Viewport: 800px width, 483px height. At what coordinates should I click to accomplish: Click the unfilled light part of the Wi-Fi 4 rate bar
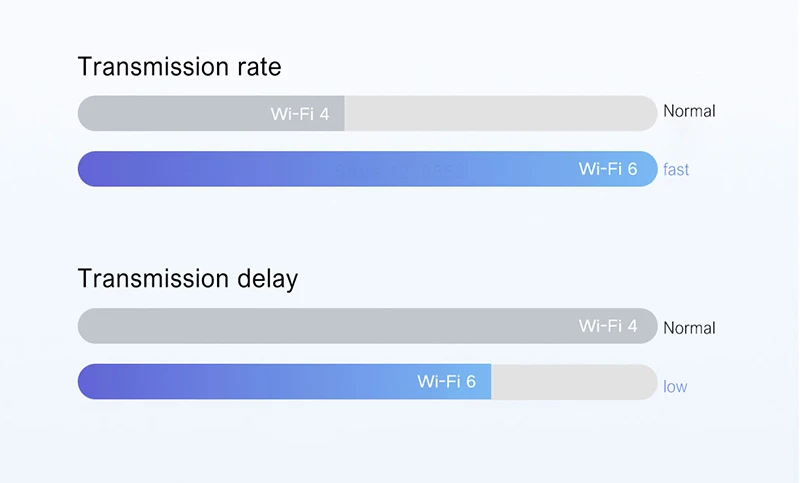click(500, 113)
